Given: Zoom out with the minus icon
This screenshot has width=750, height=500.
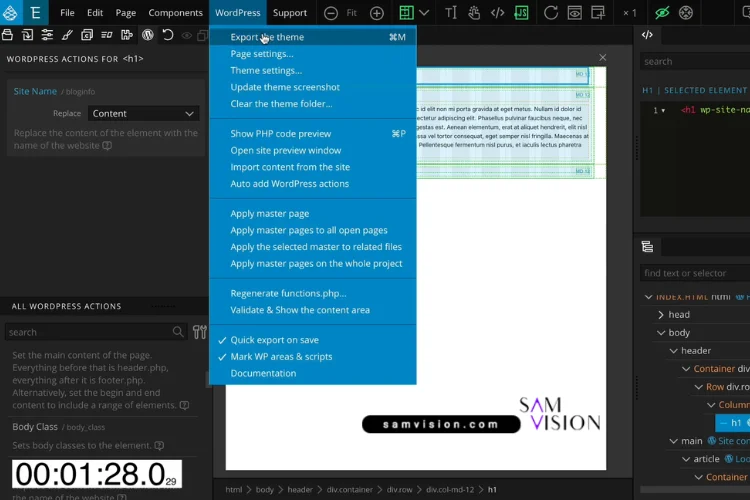Looking at the screenshot, I should pos(331,13).
